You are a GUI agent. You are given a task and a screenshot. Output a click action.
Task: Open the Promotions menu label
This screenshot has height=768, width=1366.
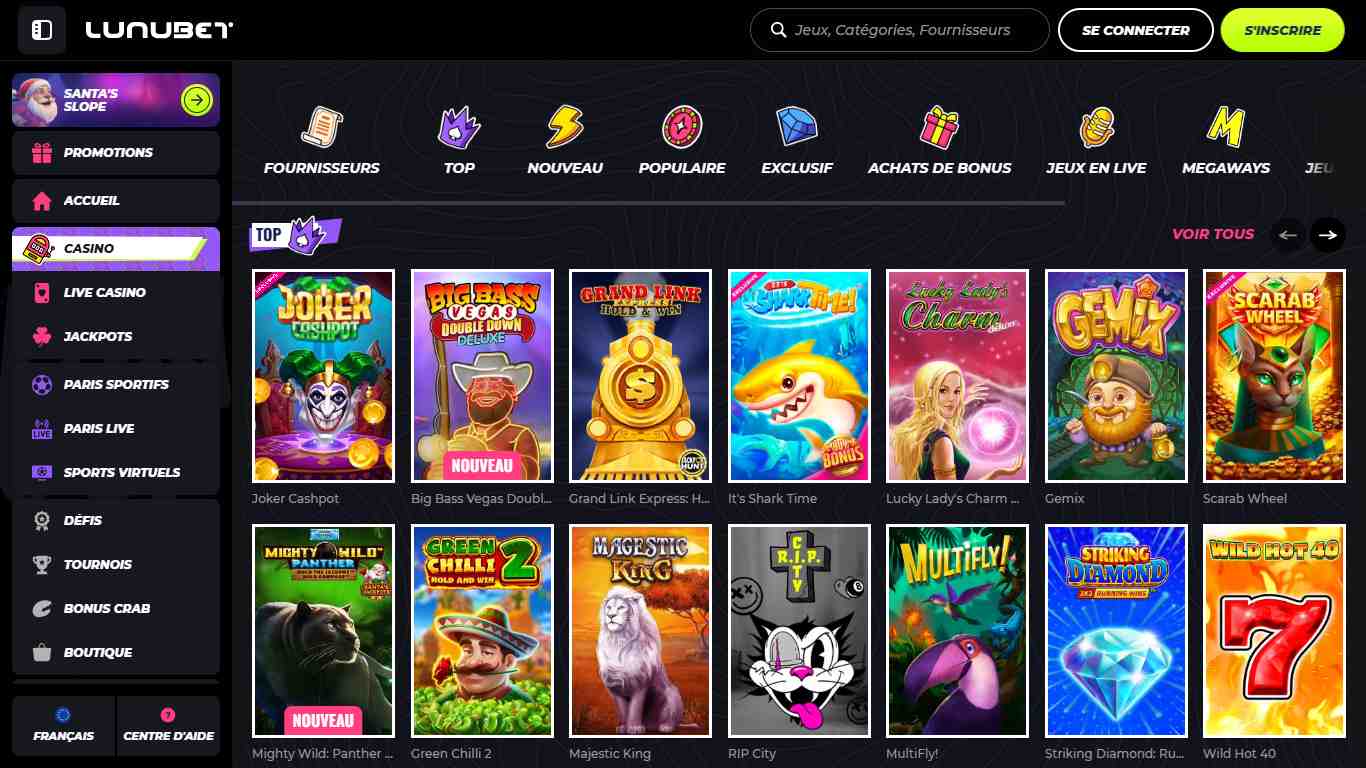point(108,153)
